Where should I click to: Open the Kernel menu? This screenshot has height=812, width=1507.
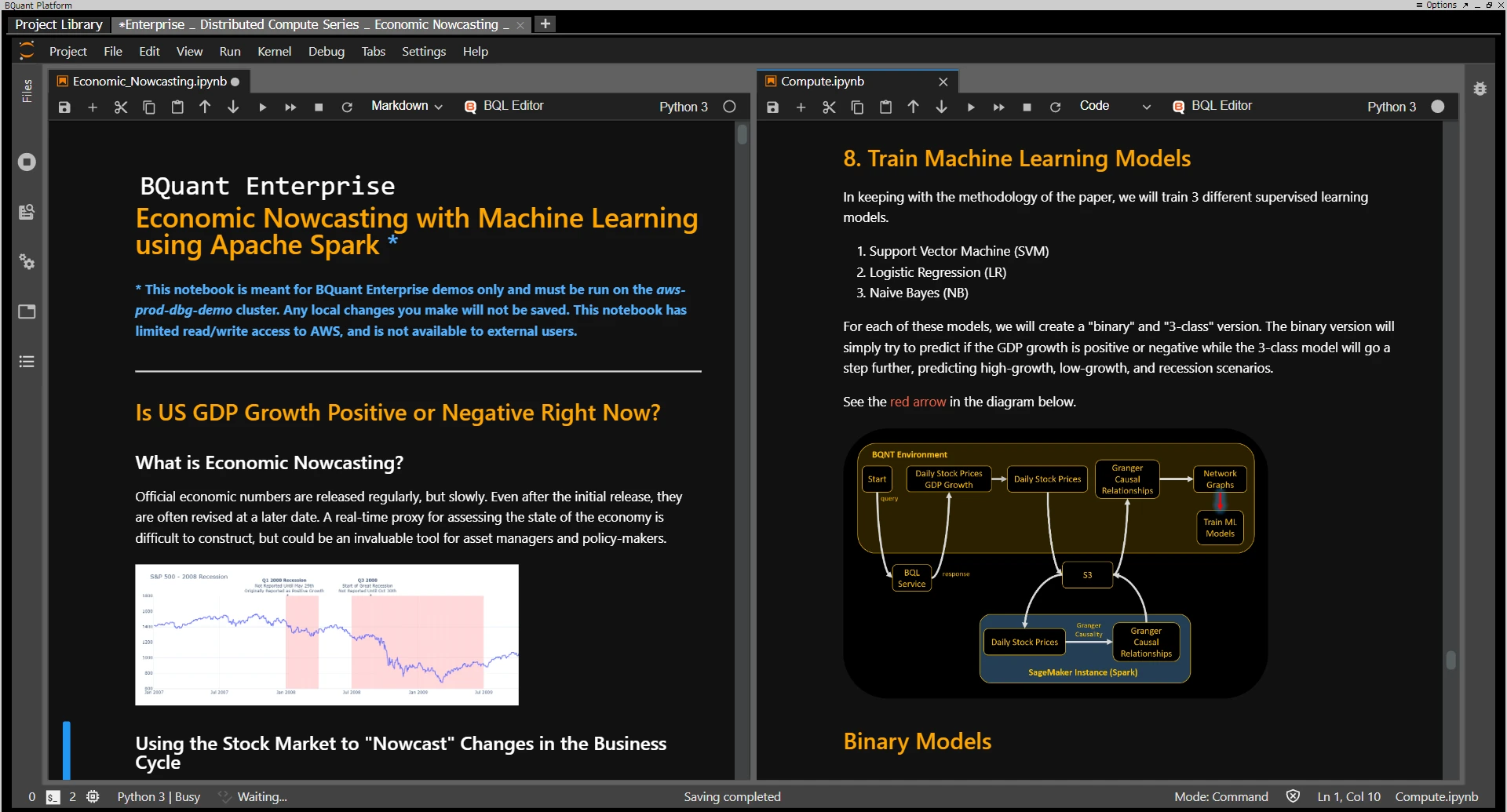point(274,51)
